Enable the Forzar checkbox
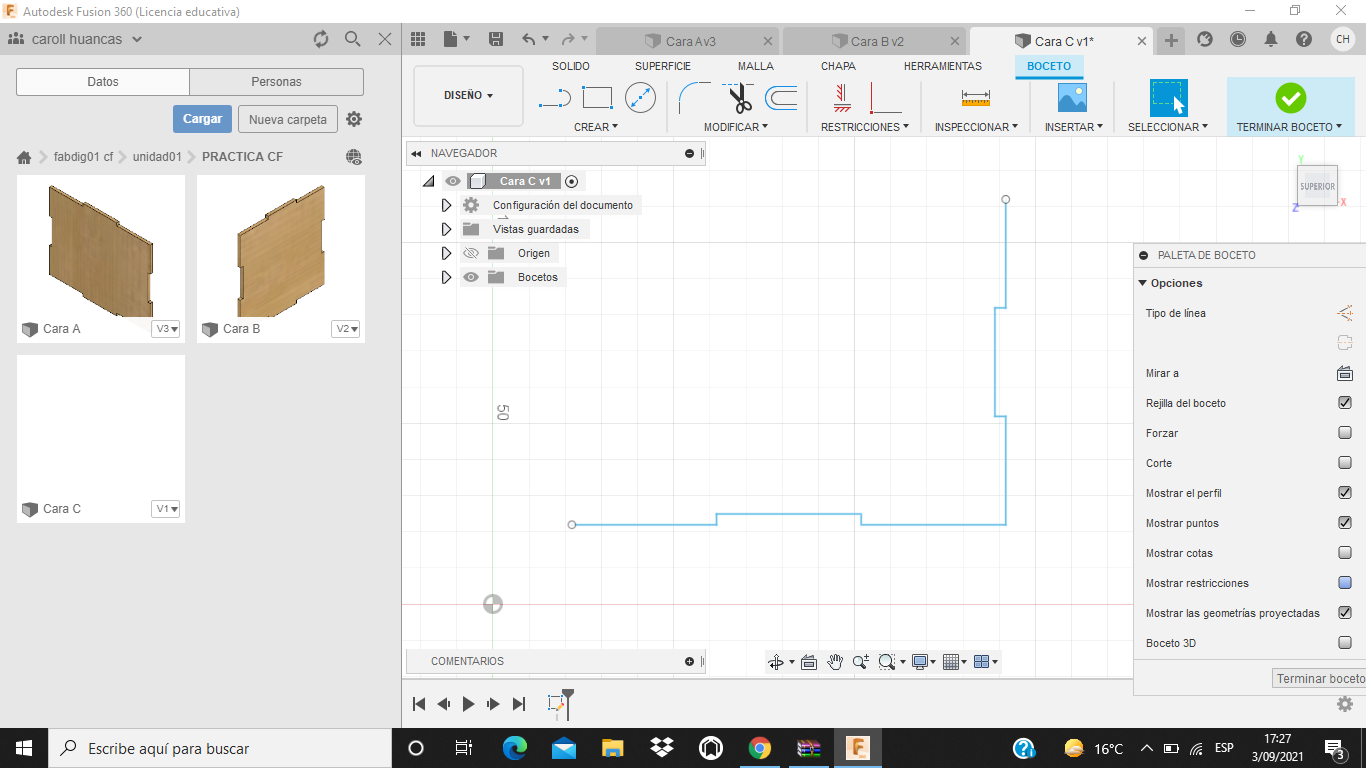 [1345, 433]
